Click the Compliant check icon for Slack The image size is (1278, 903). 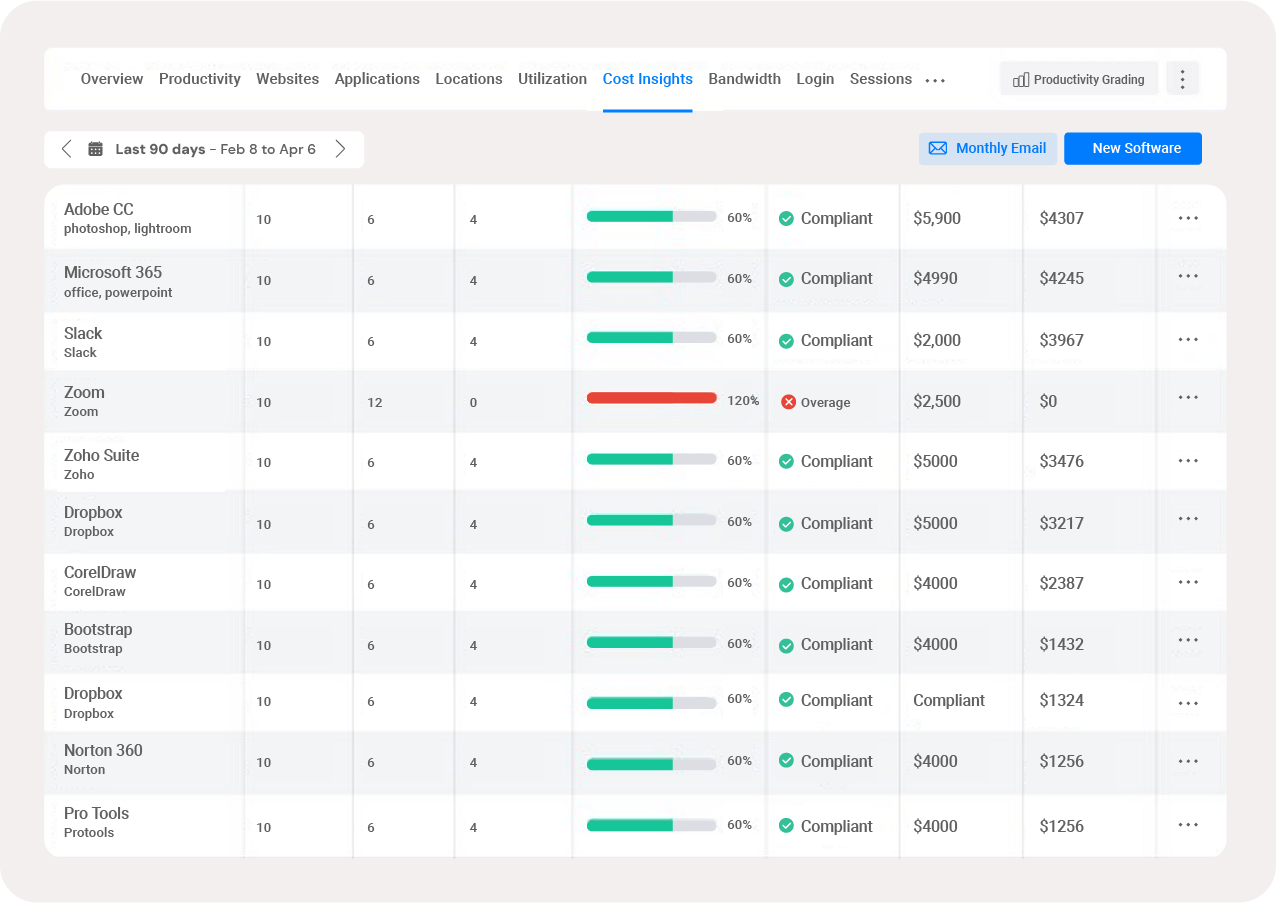(x=786, y=341)
